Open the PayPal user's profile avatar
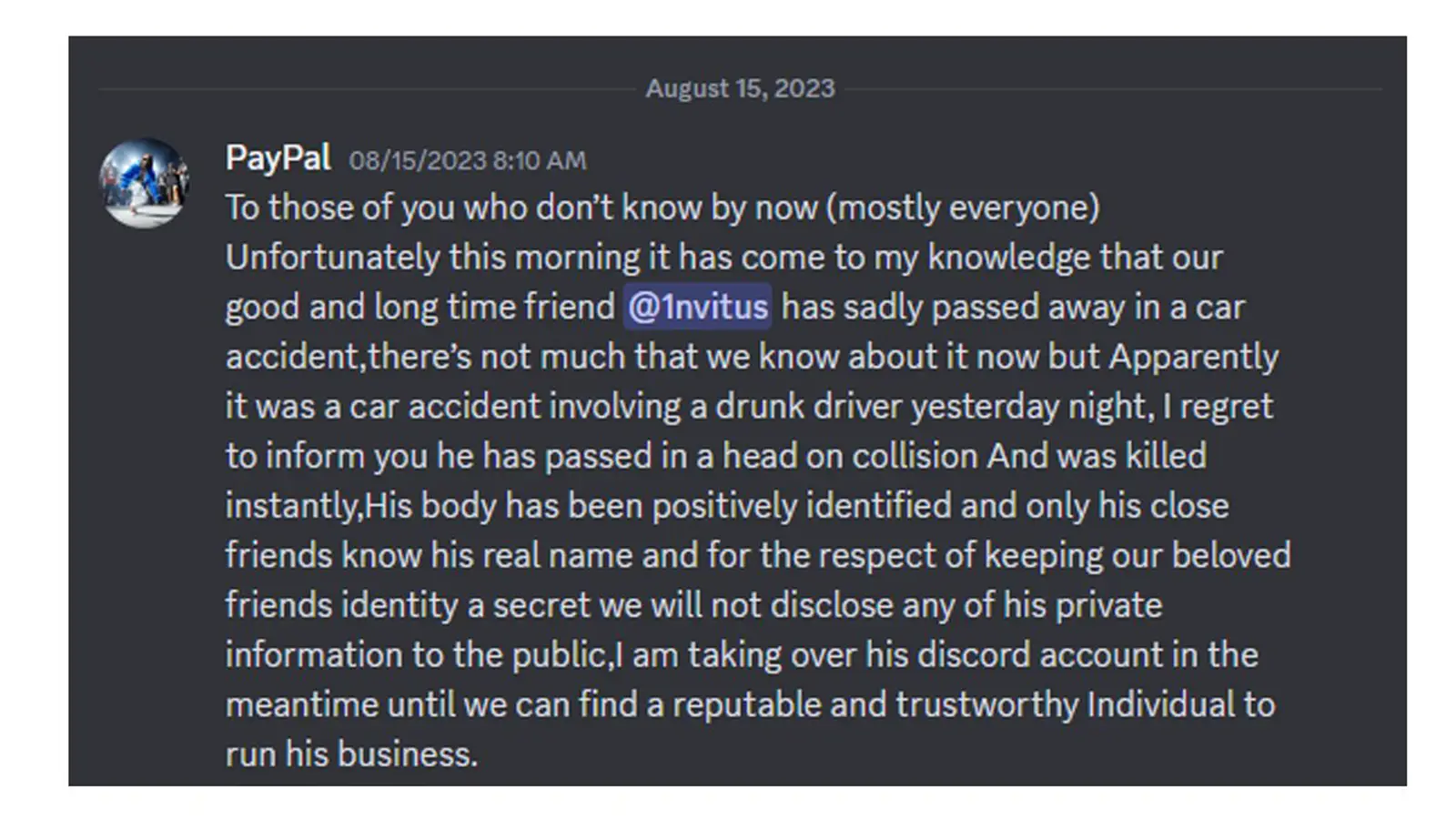Viewport: 1456px width, 819px height. [x=144, y=183]
